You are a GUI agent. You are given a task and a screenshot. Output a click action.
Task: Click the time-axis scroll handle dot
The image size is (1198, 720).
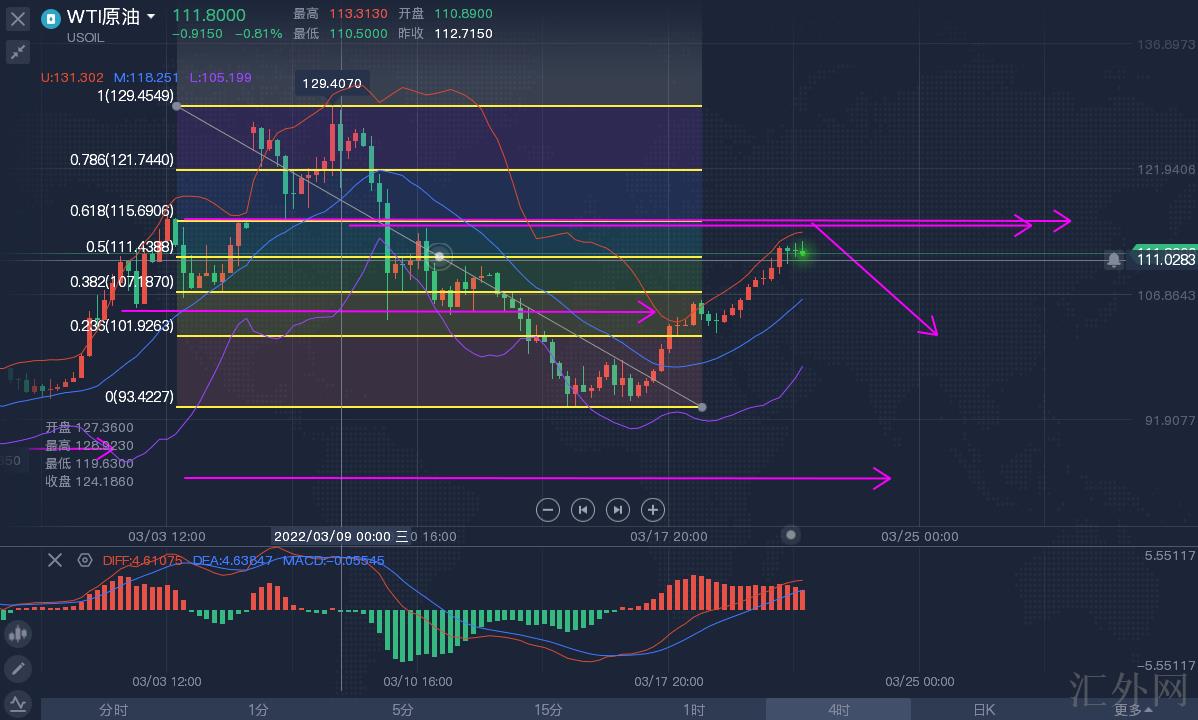click(791, 535)
